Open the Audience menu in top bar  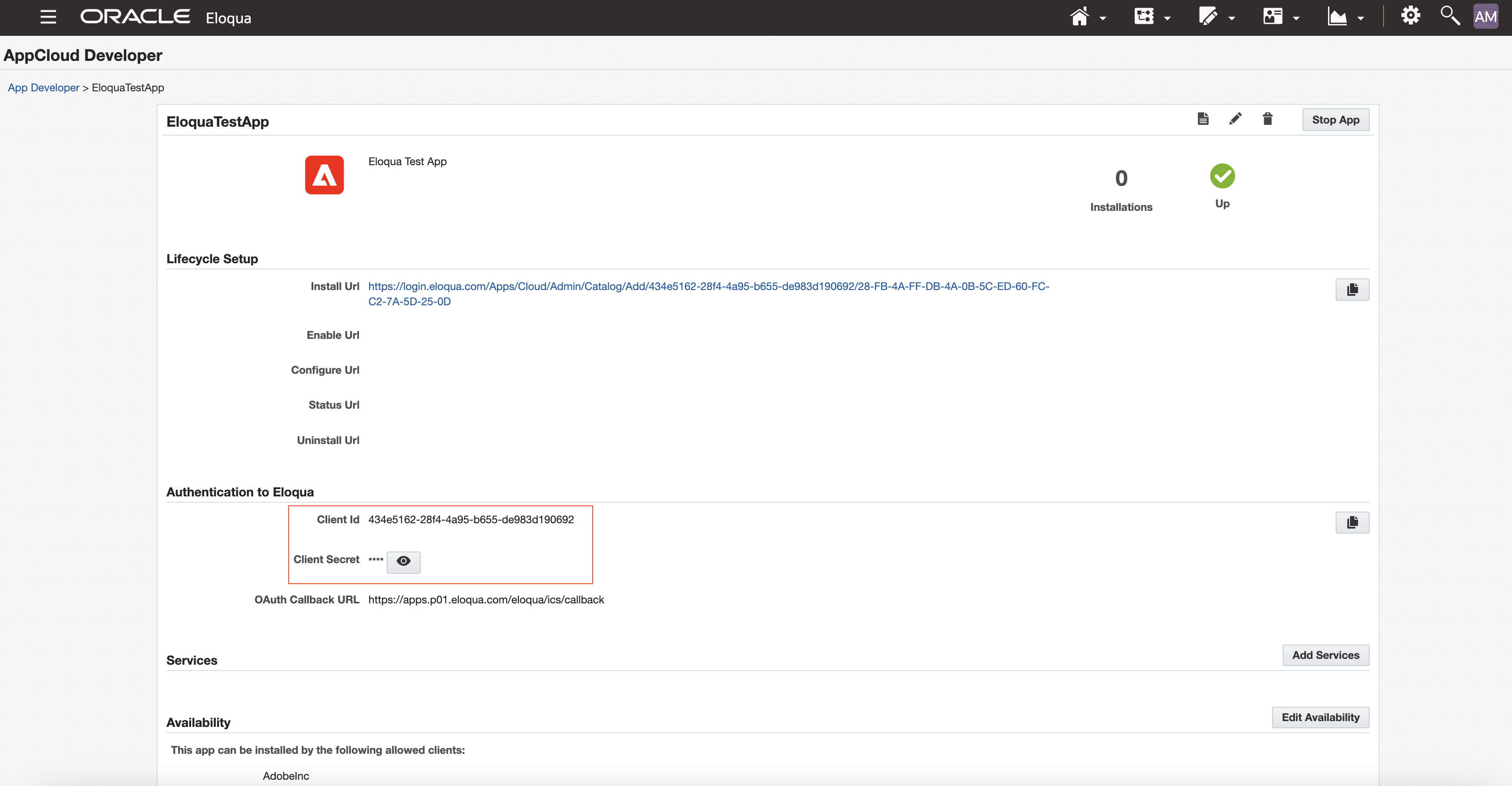(x=1273, y=17)
